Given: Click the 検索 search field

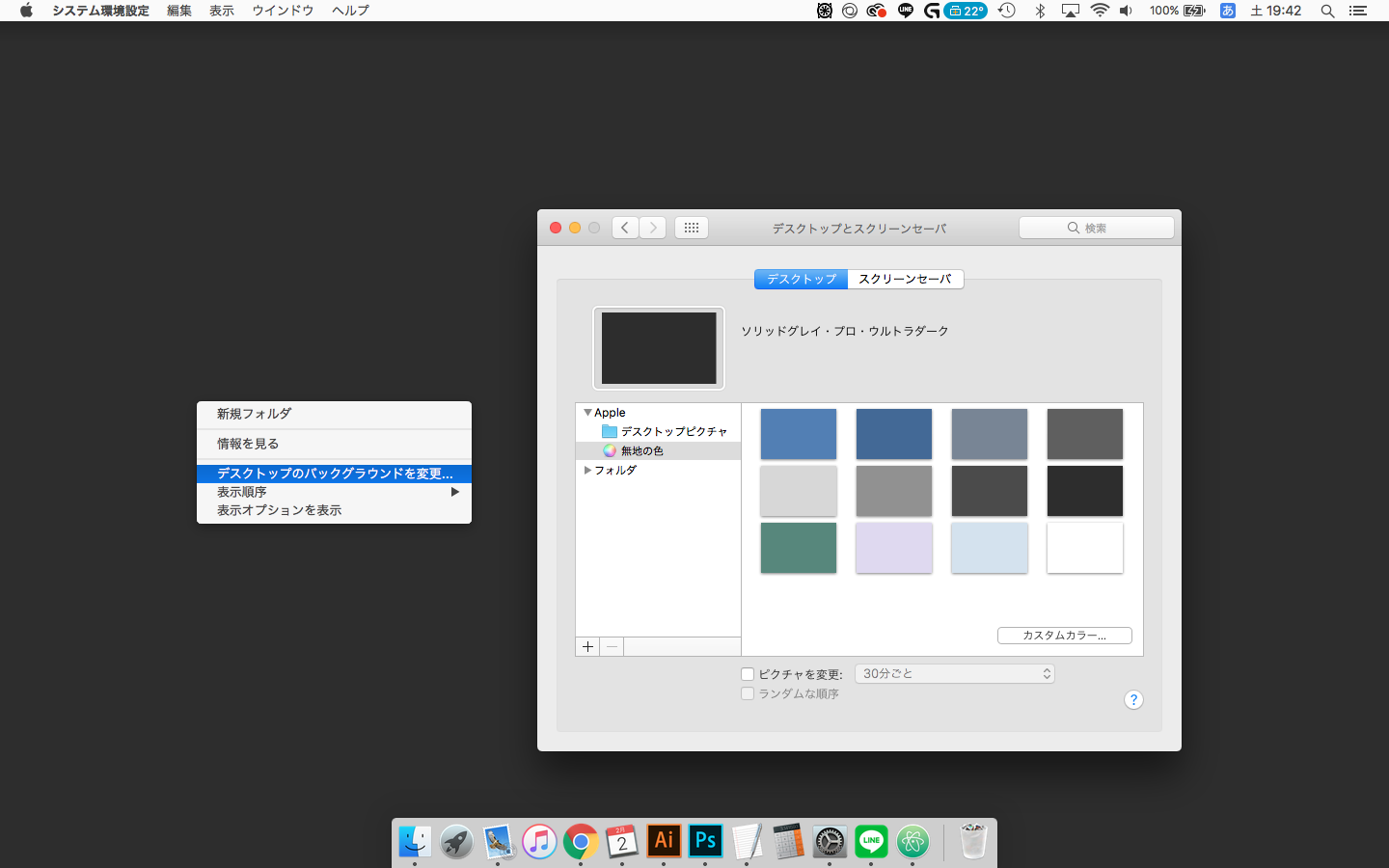Looking at the screenshot, I should click(1096, 228).
